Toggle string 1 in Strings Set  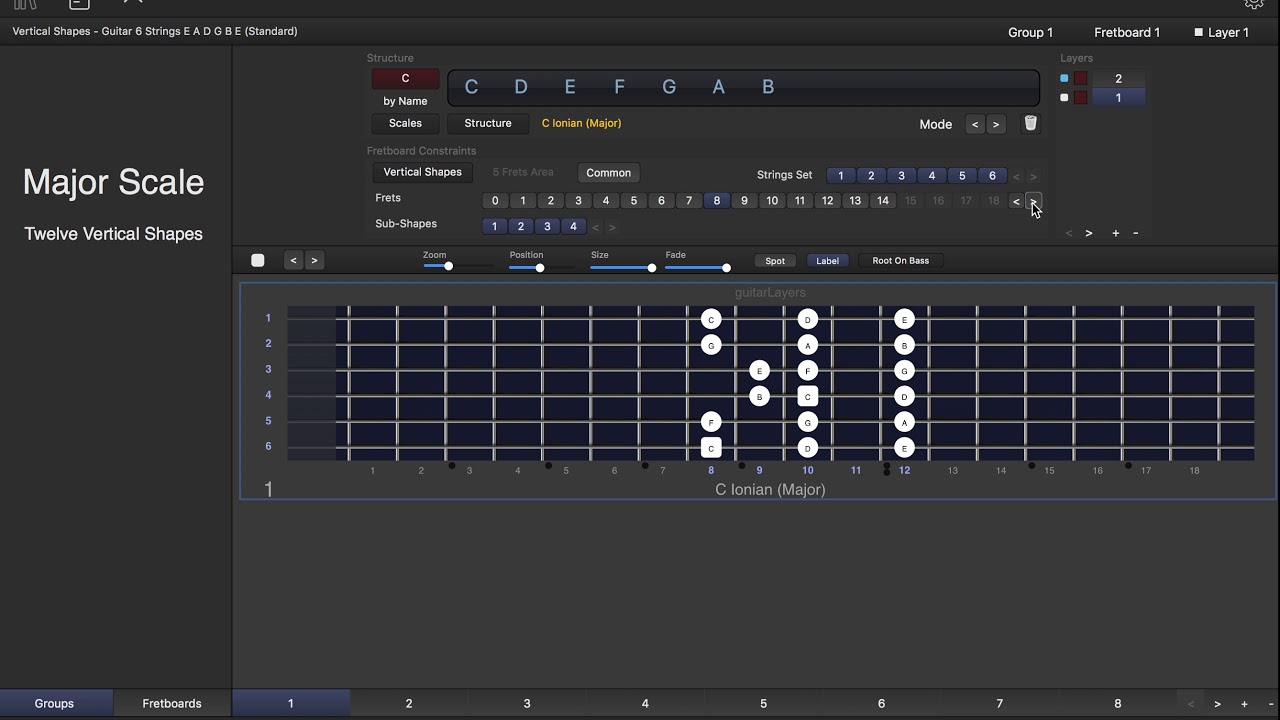coord(841,176)
